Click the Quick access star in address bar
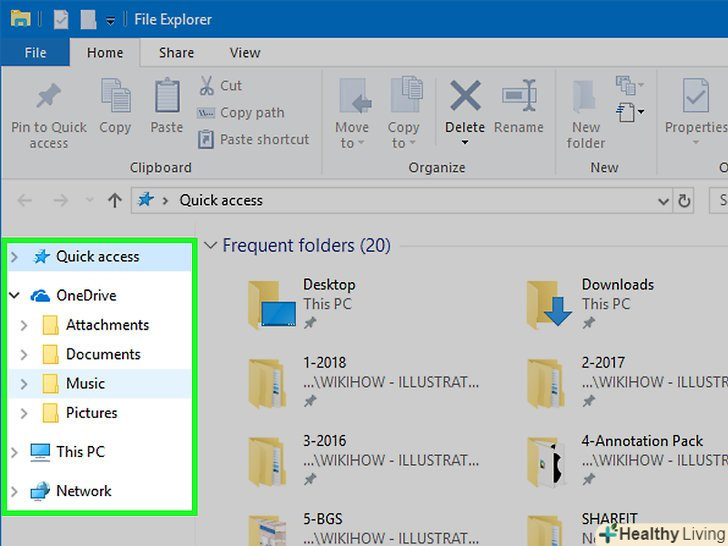 click(x=145, y=200)
